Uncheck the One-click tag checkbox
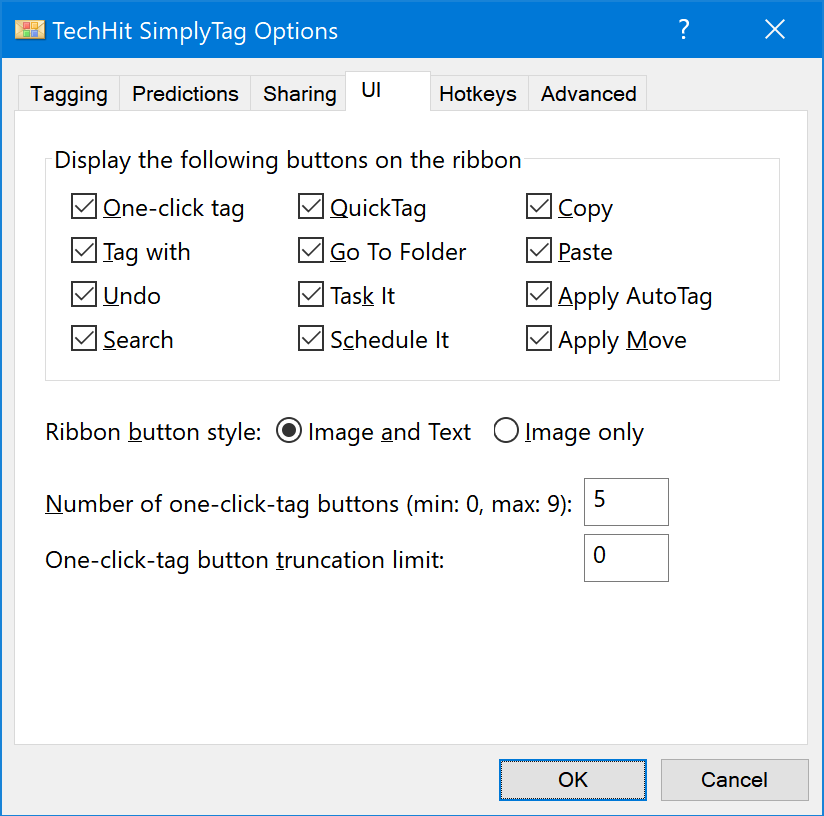Viewport: 824px width, 816px height. [x=84, y=206]
